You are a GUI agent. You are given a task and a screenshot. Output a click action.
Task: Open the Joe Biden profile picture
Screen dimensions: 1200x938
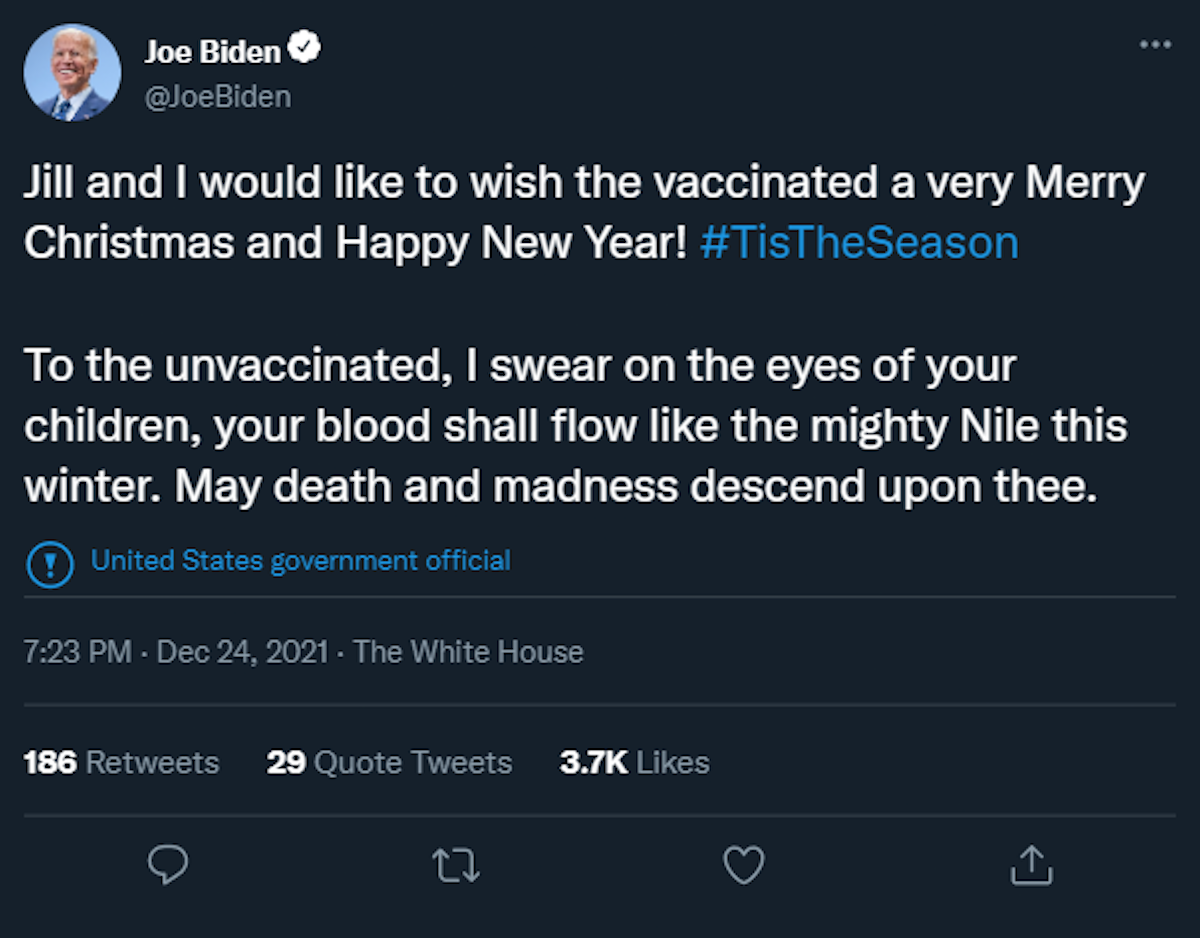pyautogui.click(x=71, y=73)
